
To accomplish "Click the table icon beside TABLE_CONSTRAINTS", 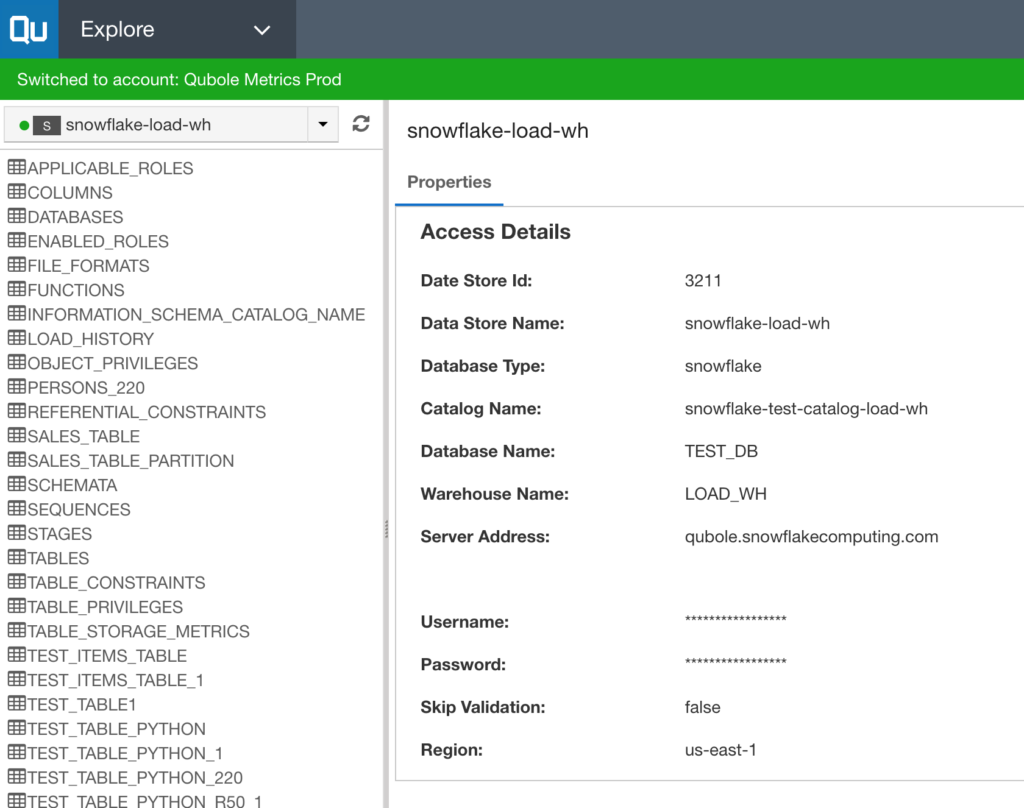I will click(x=16, y=581).
